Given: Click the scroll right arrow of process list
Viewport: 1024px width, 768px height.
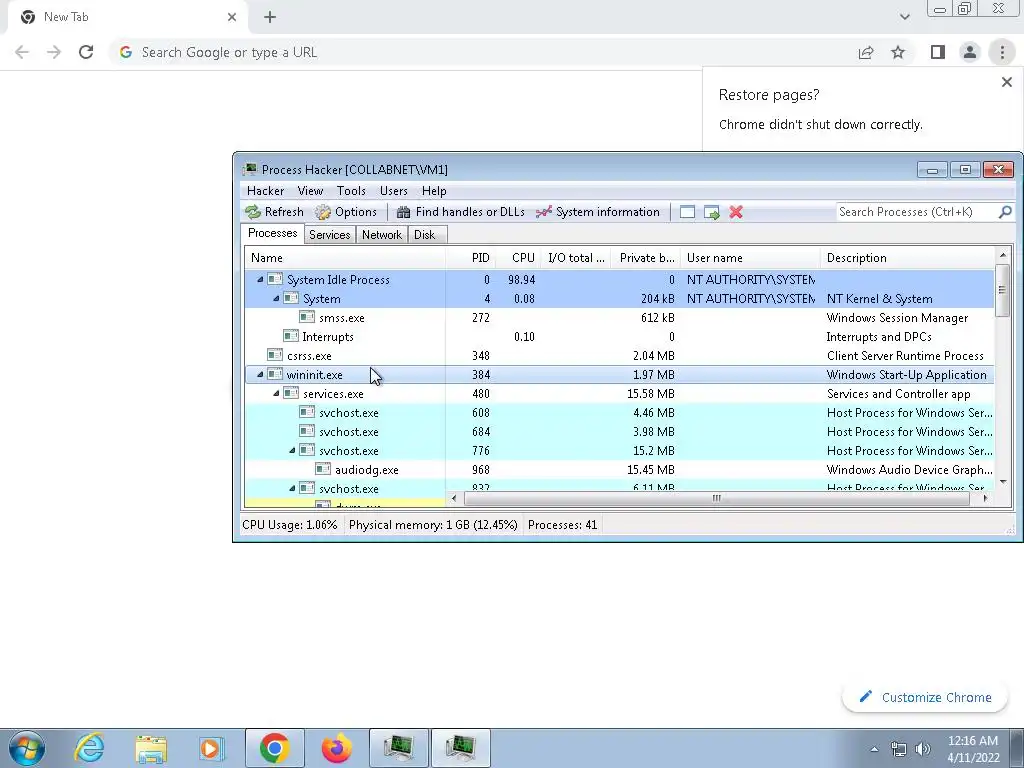Looking at the screenshot, I should [x=985, y=498].
